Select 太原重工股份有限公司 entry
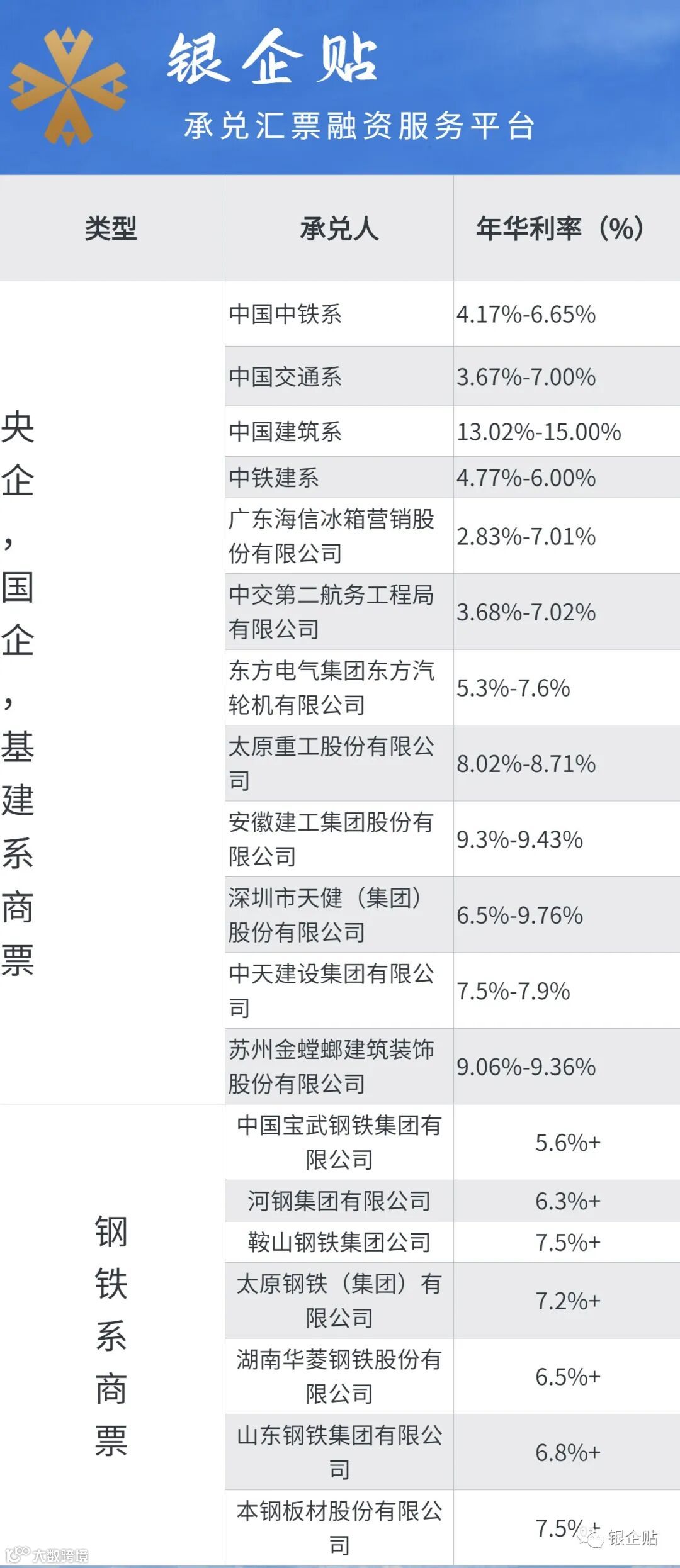The height and width of the screenshot is (1568, 680). 339,763
